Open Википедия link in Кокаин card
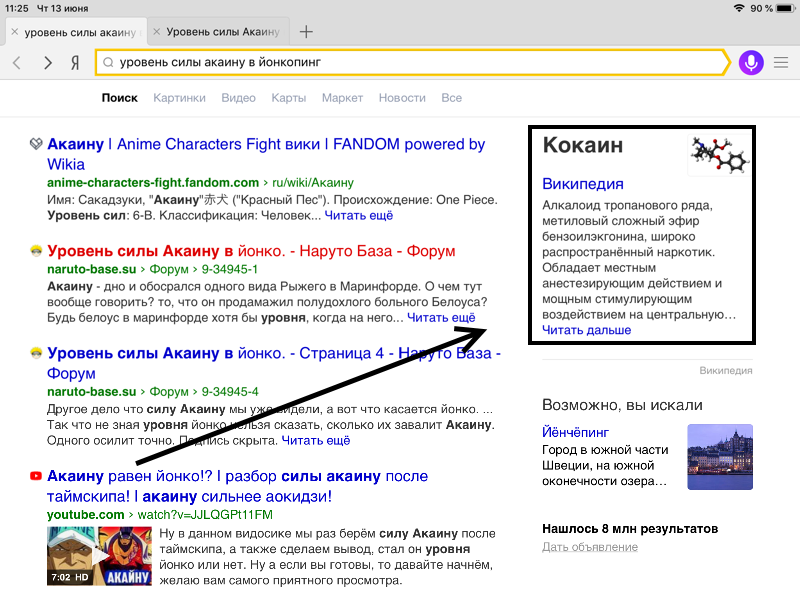 click(x=583, y=184)
